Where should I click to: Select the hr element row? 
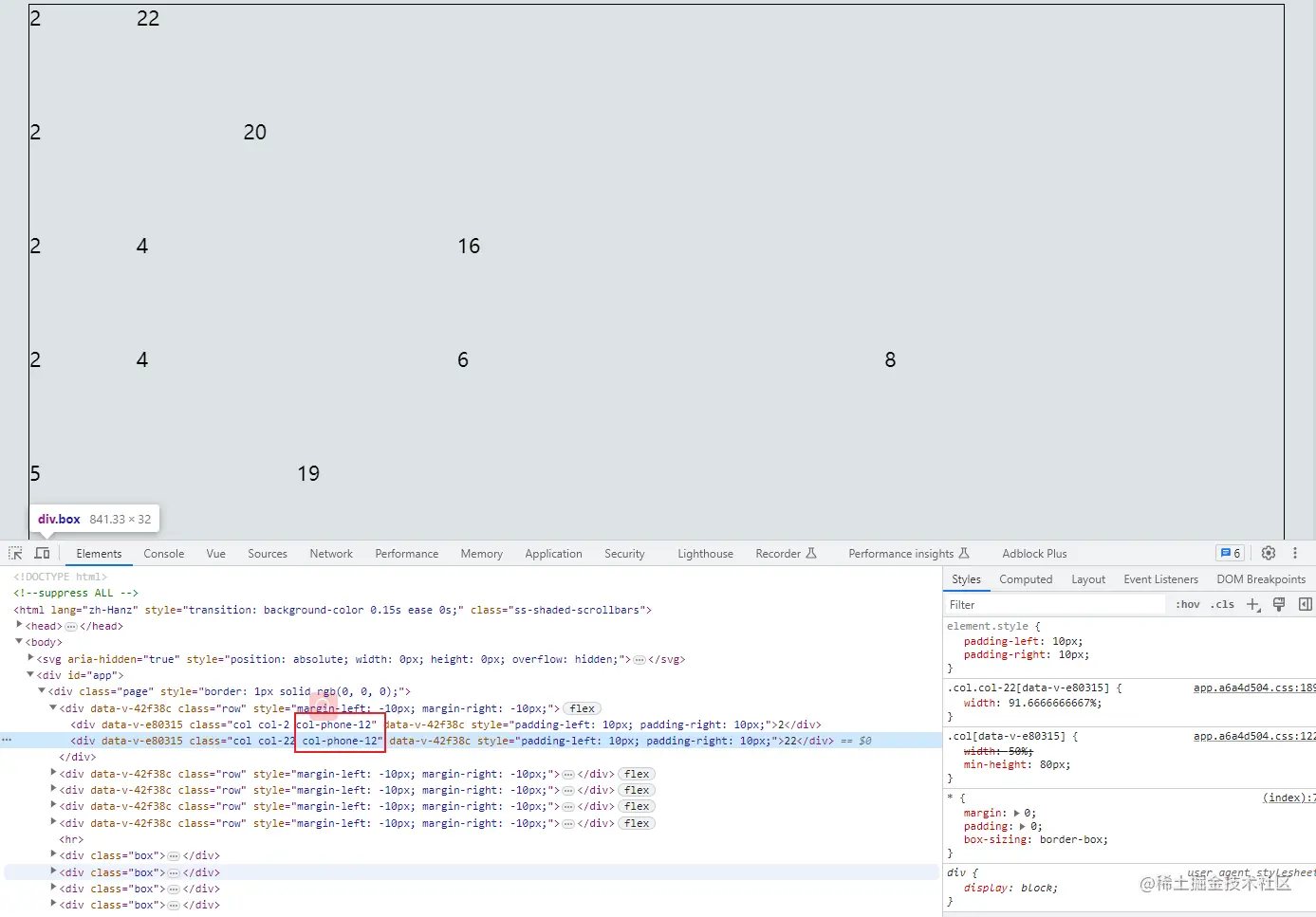(71, 839)
